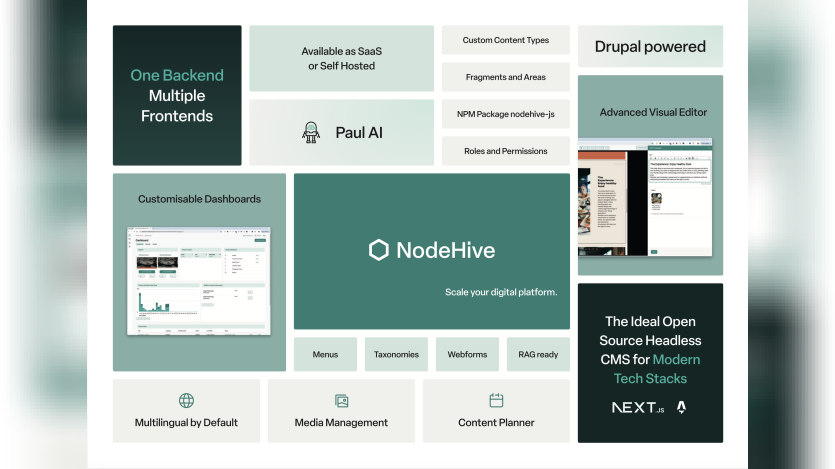Click 'Multilingual by Default' label
This screenshot has width=835, height=469.
click(186, 423)
